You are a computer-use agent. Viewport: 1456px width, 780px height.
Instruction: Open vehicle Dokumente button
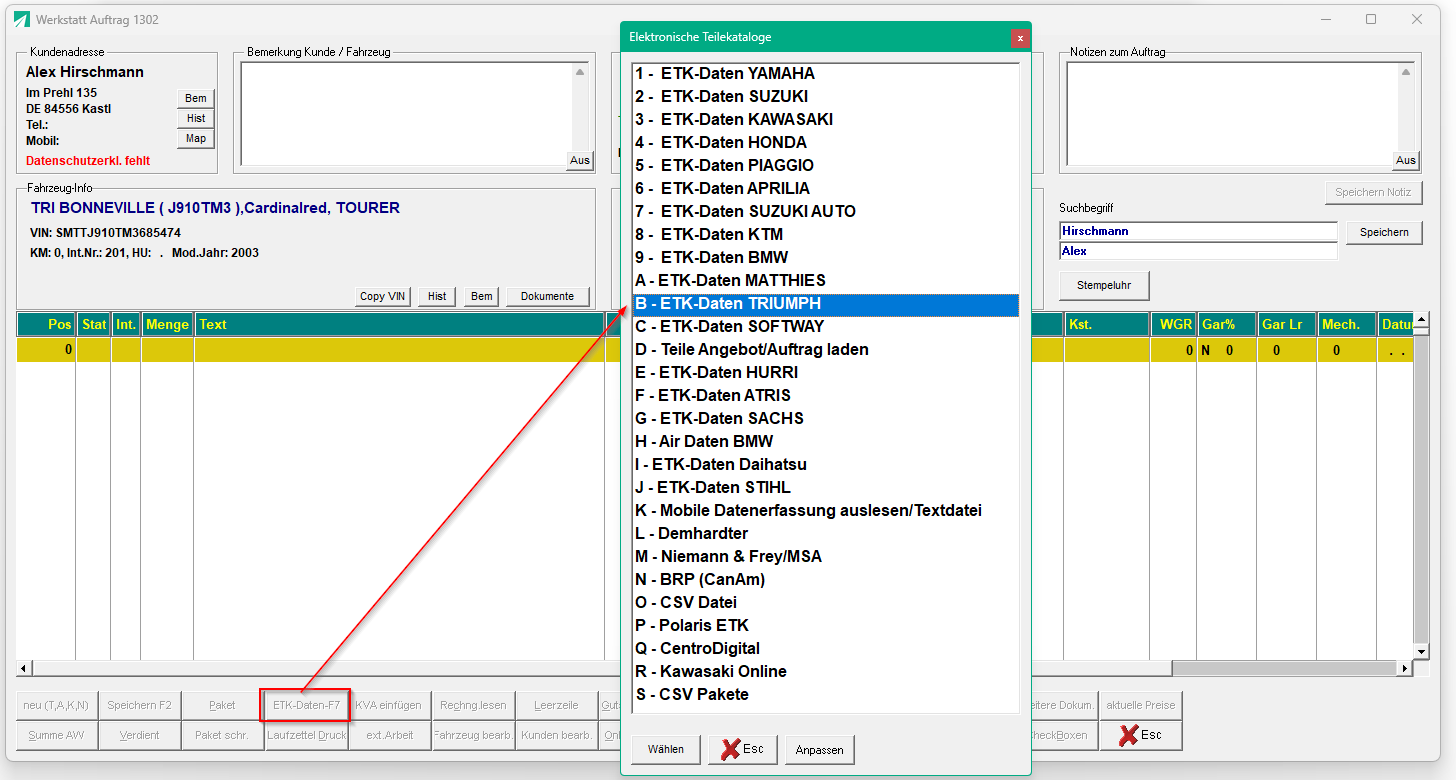point(548,297)
